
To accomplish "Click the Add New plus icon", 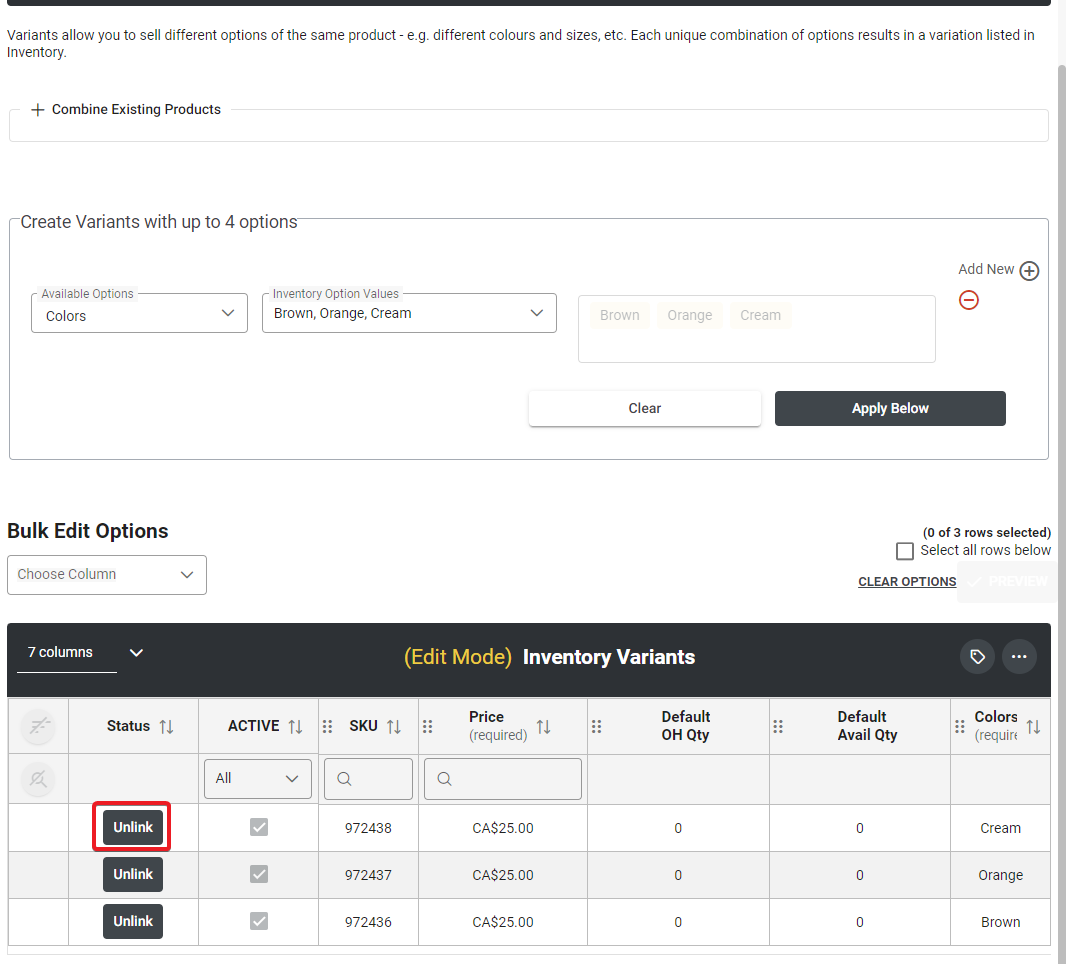I will (x=1029, y=271).
